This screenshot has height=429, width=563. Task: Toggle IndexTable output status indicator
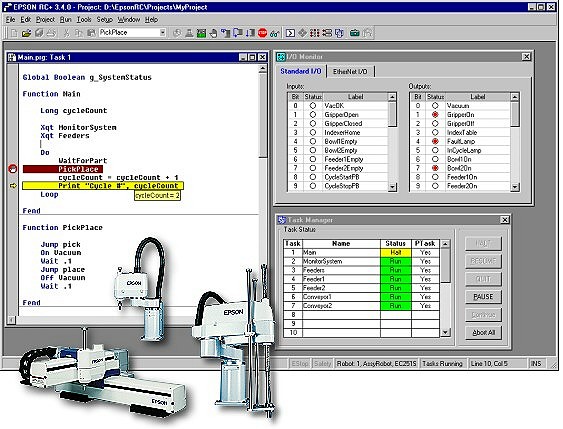click(x=435, y=132)
